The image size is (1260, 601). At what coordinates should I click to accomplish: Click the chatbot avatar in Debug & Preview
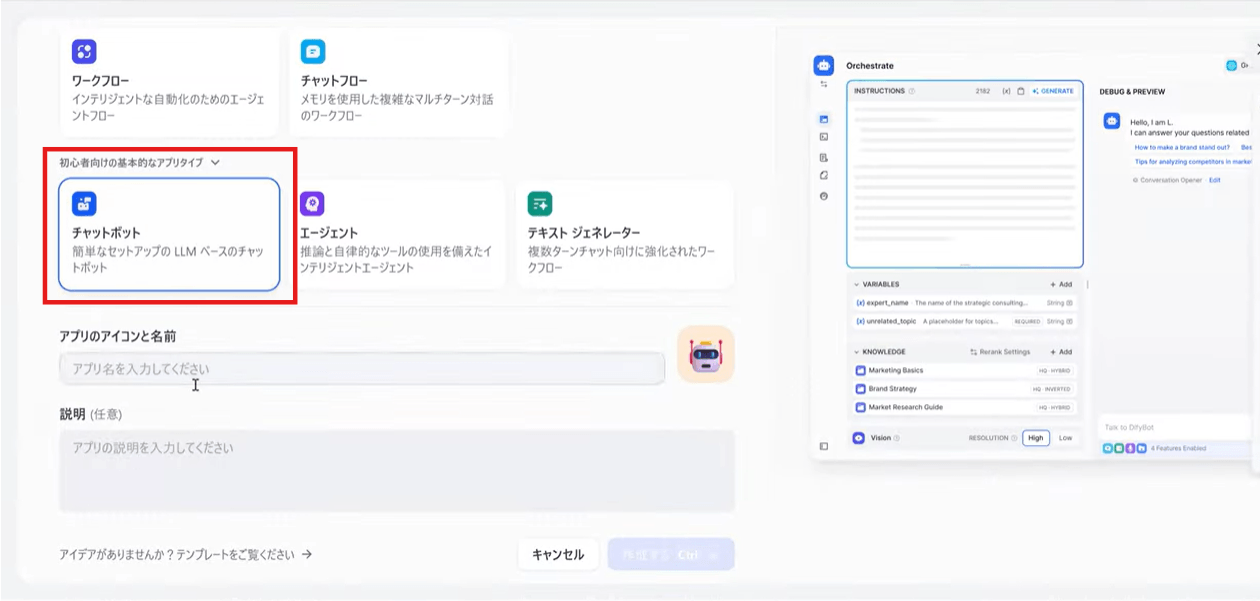click(x=1112, y=121)
